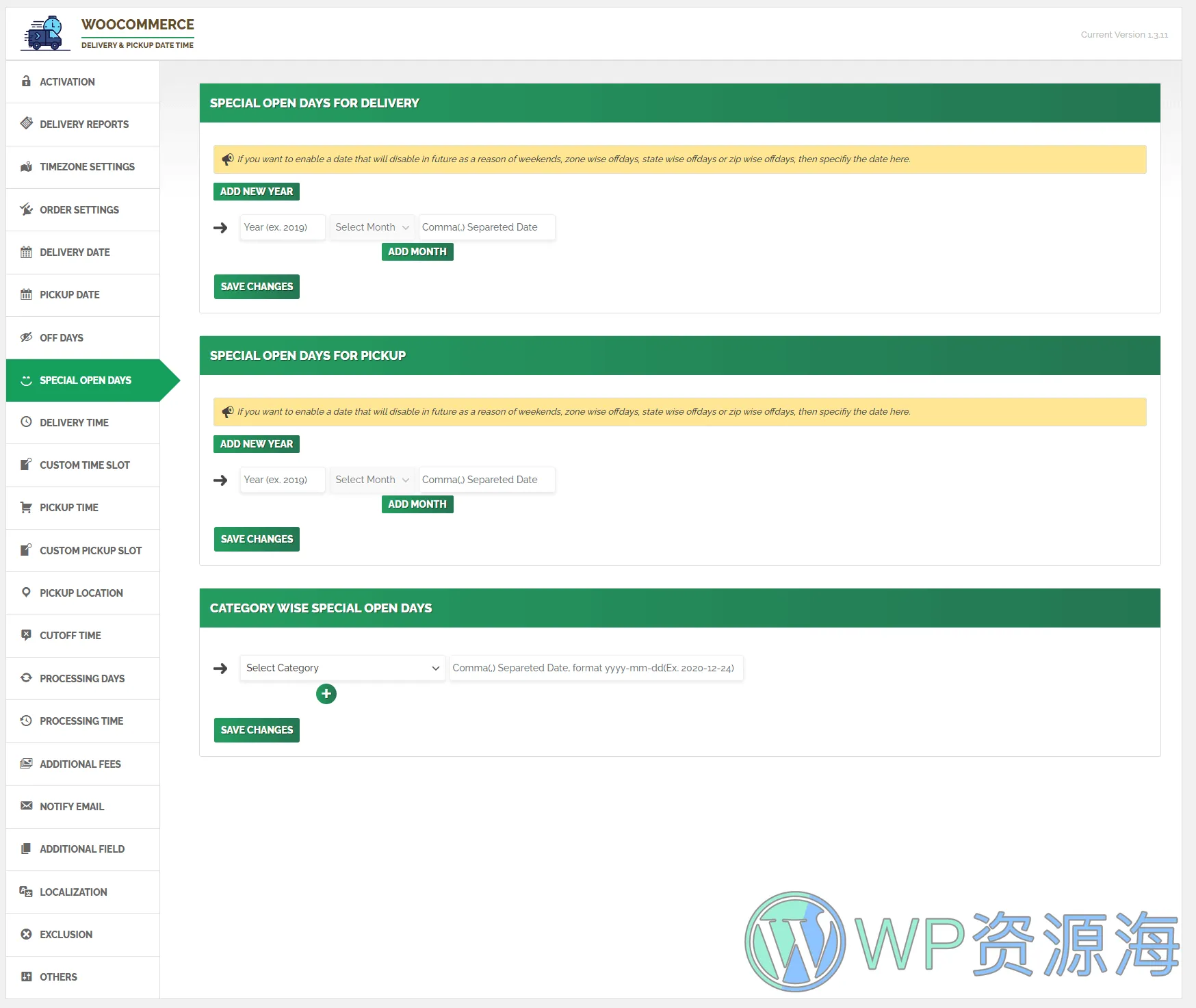
Task: Click the crossed-eye icon for Off Days
Action: pos(26,337)
